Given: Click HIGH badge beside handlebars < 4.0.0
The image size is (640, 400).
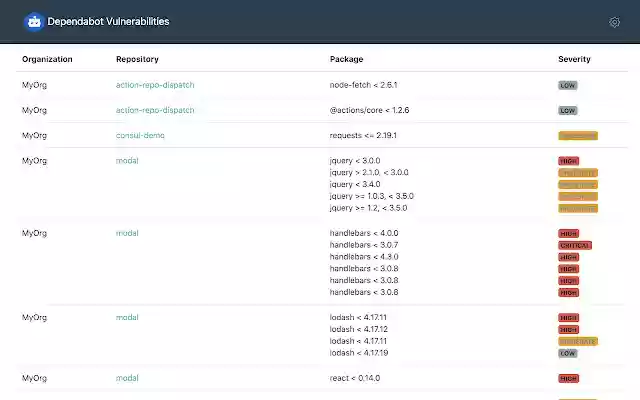Looking at the screenshot, I should click(x=569, y=233).
